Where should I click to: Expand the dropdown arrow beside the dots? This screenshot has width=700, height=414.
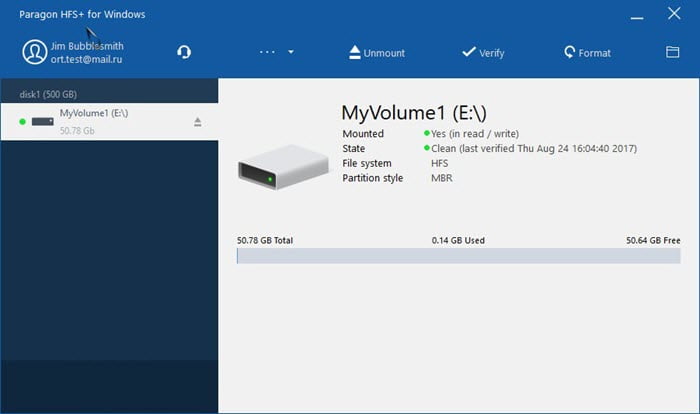(291, 52)
